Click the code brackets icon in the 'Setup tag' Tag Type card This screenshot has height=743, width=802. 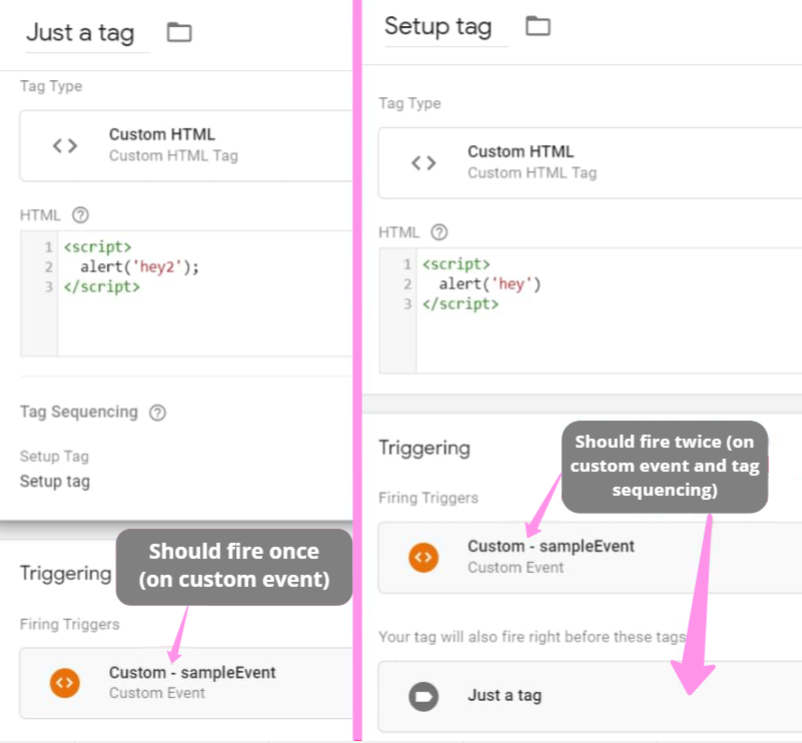point(424,163)
